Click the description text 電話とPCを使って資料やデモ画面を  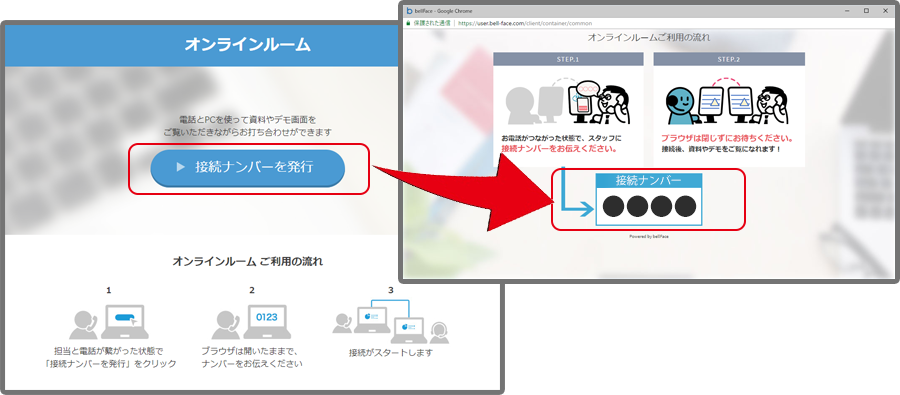[x=247, y=120]
